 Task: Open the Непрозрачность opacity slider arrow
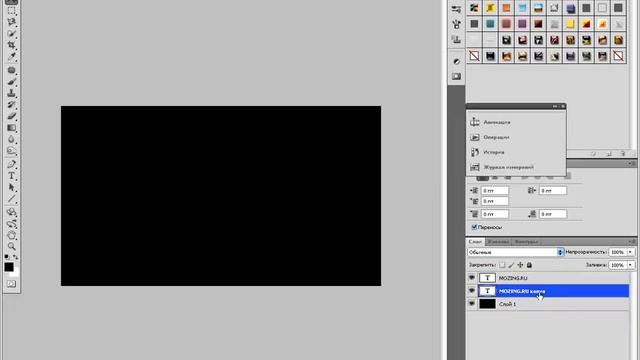click(x=631, y=252)
